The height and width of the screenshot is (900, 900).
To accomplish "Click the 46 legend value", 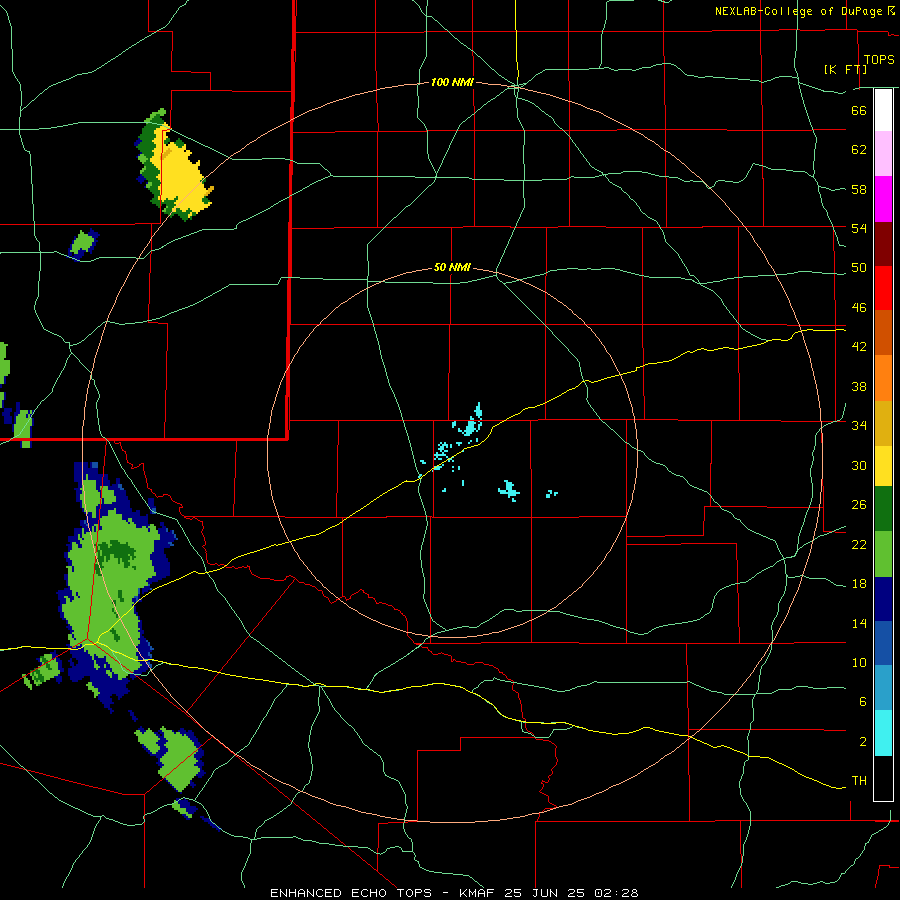I will coord(859,308).
